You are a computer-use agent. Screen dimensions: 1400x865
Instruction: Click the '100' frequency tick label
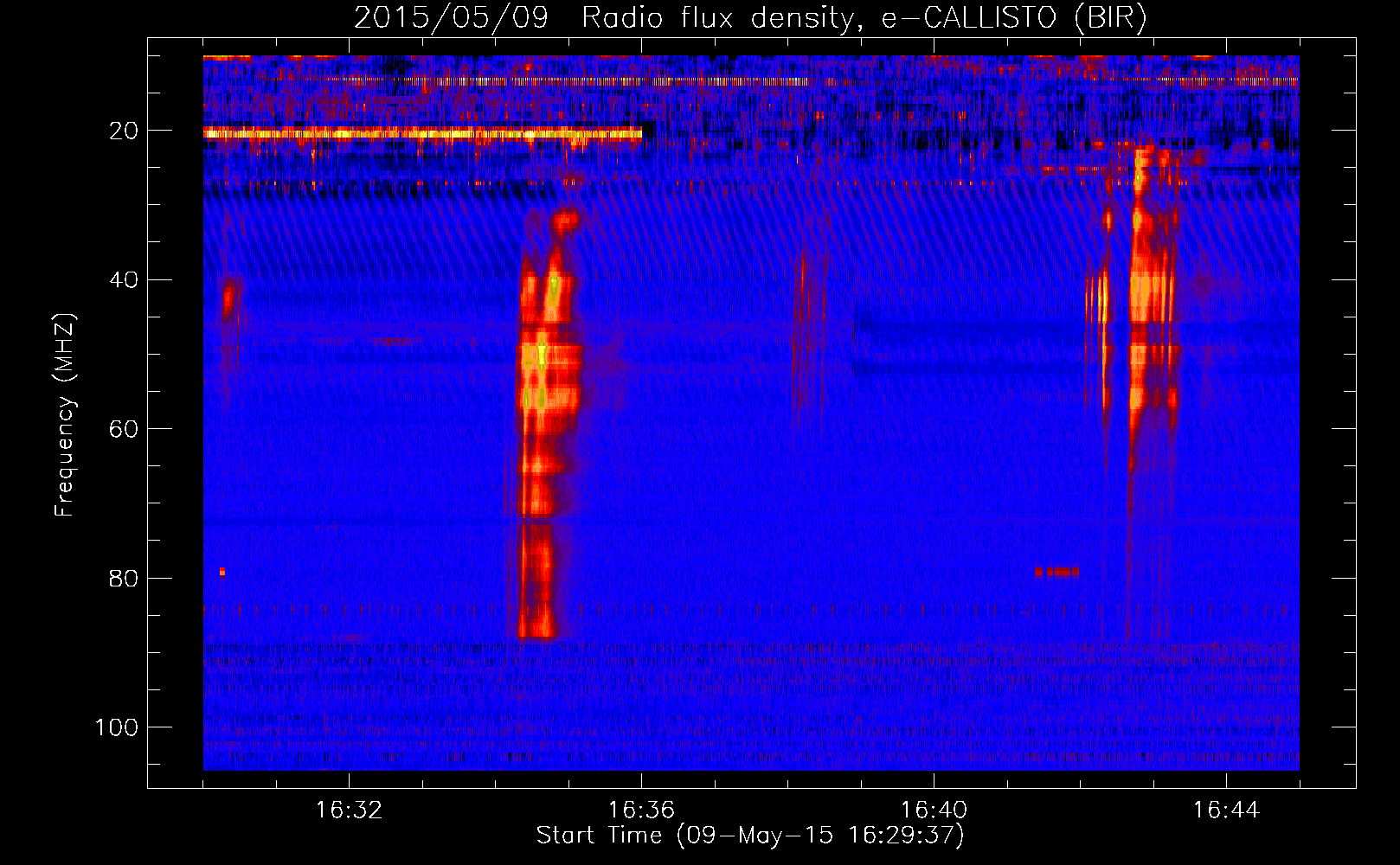[x=117, y=727]
